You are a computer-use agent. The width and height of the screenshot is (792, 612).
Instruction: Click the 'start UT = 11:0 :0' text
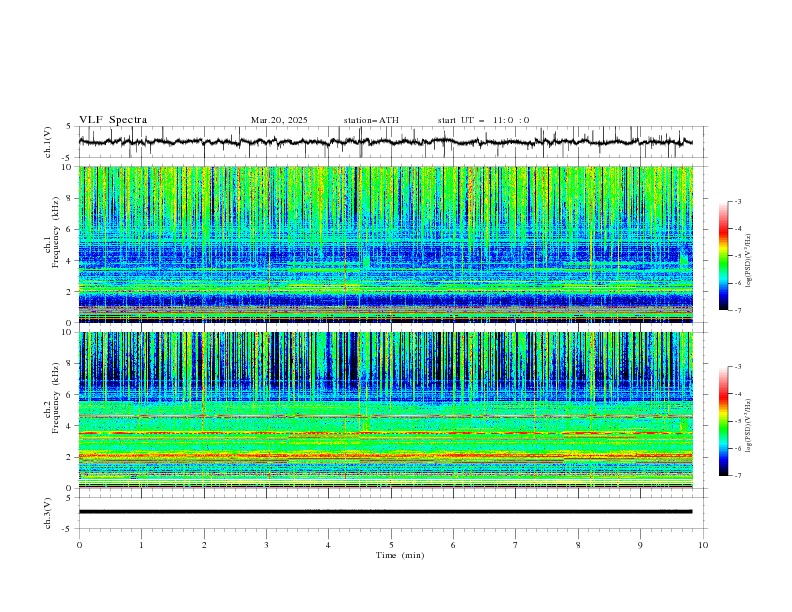tap(483, 120)
